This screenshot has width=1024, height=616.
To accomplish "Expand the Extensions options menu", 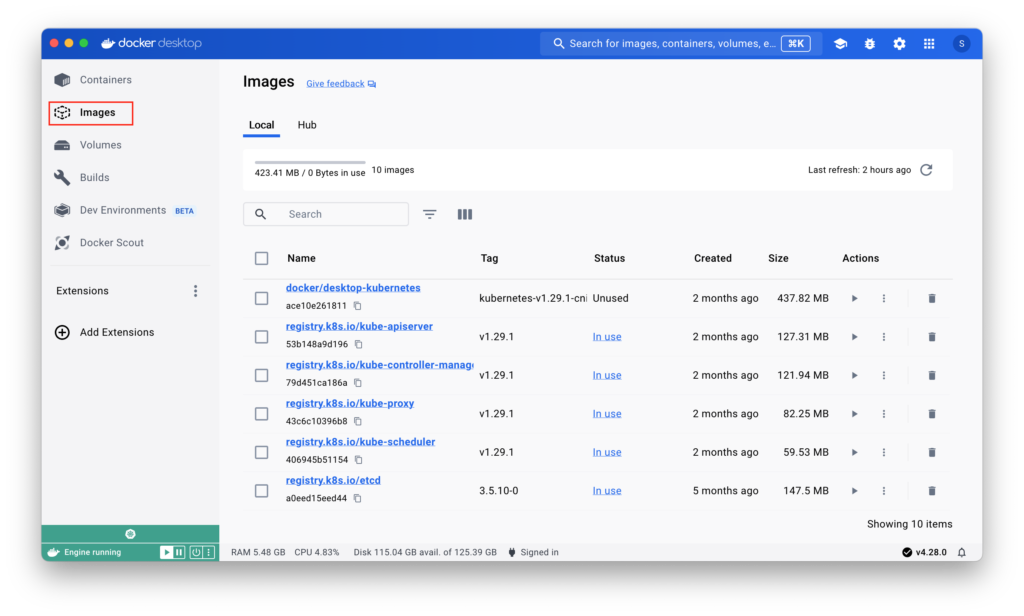I will pyautogui.click(x=195, y=291).
